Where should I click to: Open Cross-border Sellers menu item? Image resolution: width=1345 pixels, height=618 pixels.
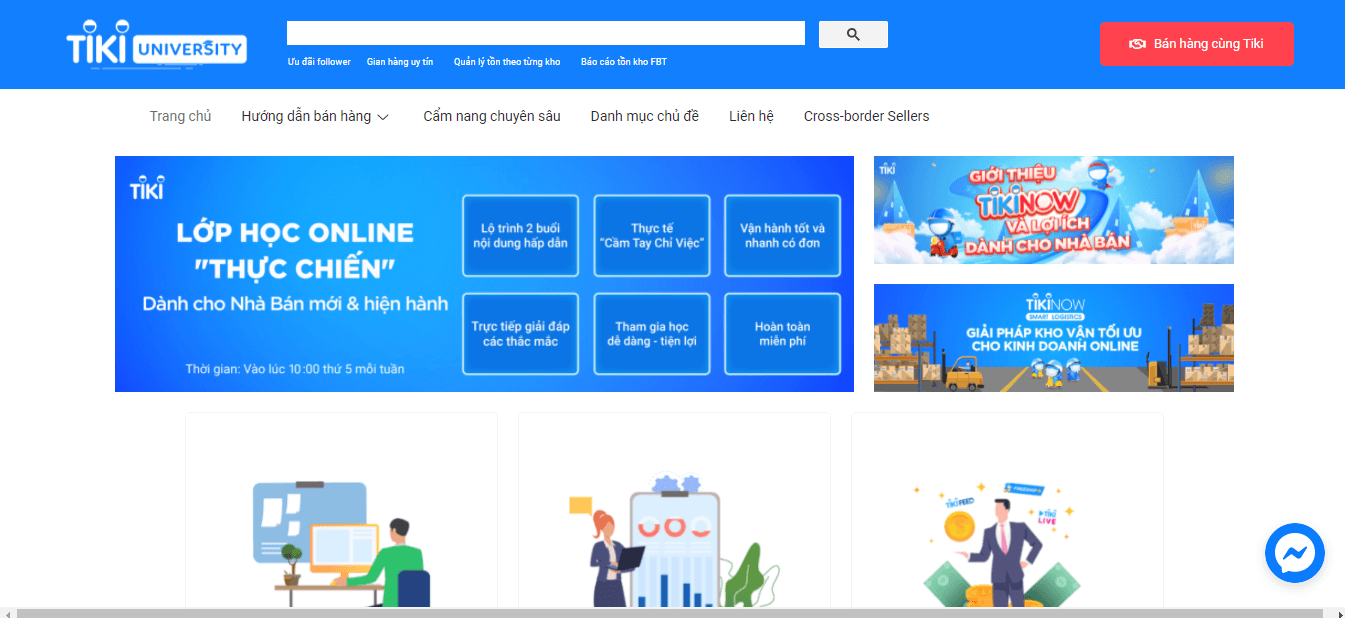click(867, 116)
